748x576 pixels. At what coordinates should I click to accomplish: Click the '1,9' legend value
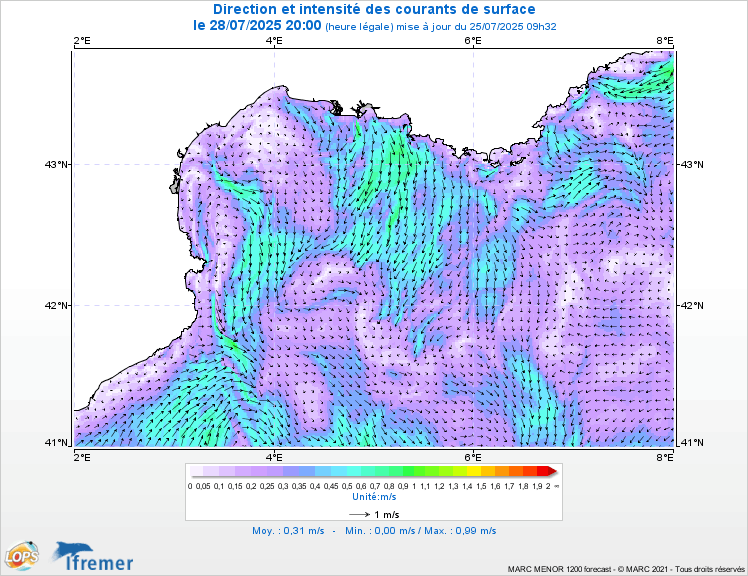pos(537,486)
